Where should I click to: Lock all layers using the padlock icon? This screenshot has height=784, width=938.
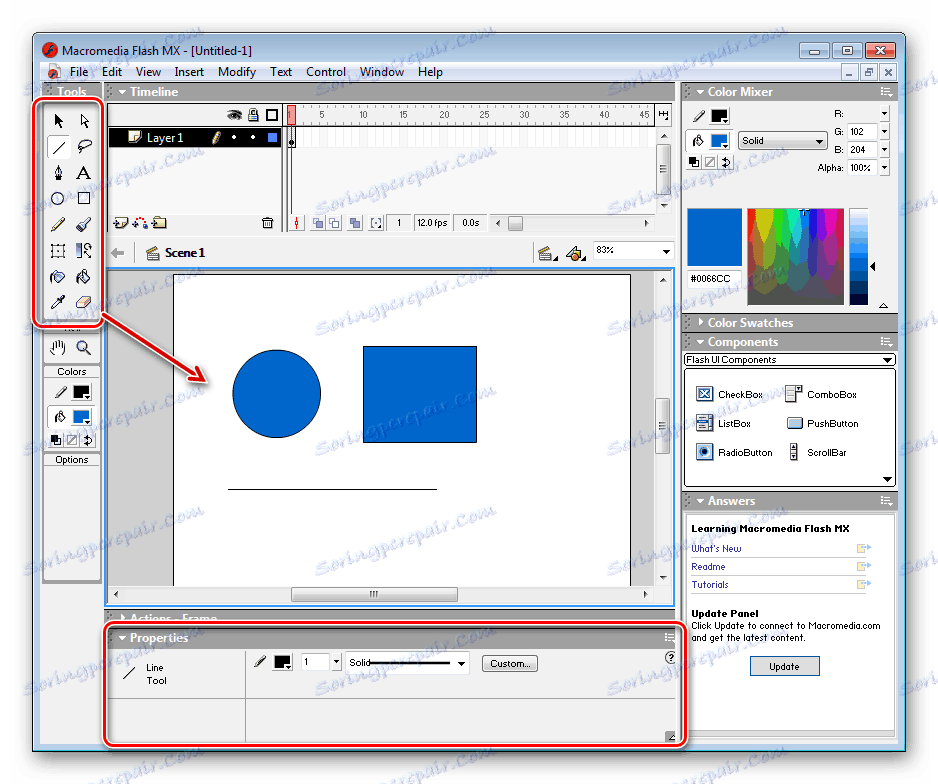pyautogui.click(x=253, y=115)
